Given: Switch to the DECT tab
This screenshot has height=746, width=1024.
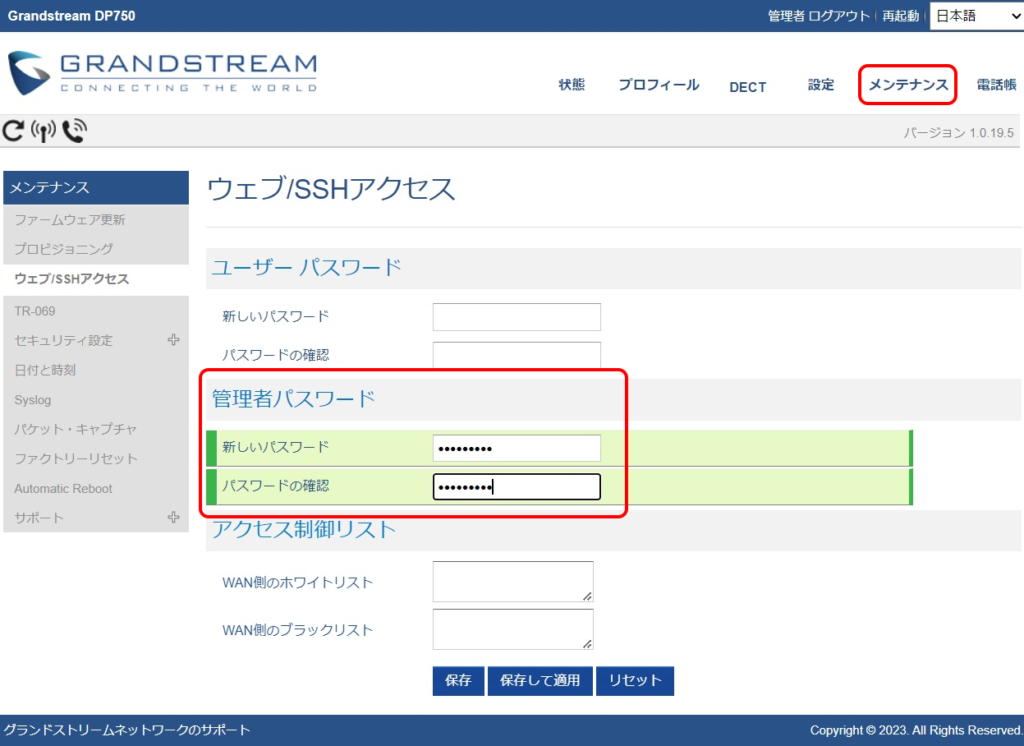Looking at the screenshot, I should coord(747,87).
